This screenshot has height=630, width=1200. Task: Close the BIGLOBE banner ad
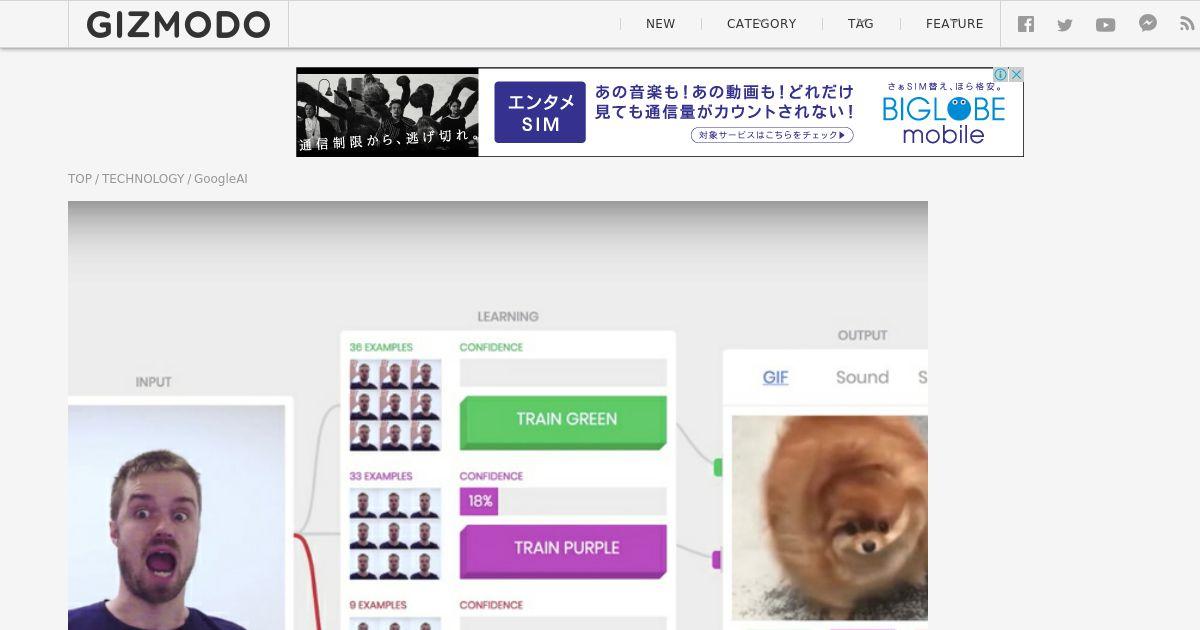pos(1016,75)
